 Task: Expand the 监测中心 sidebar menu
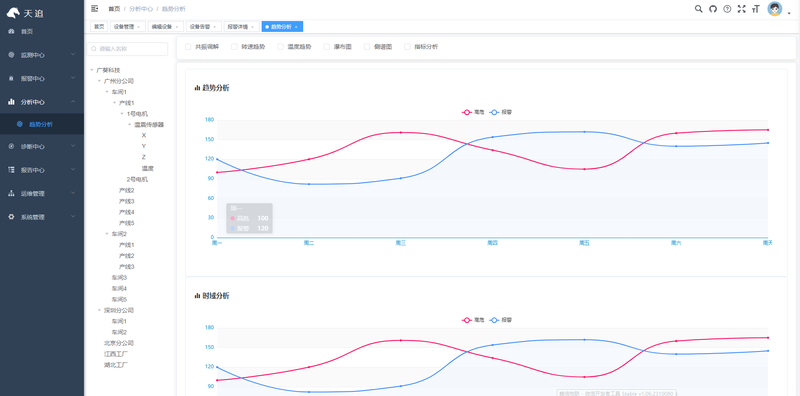42,55
